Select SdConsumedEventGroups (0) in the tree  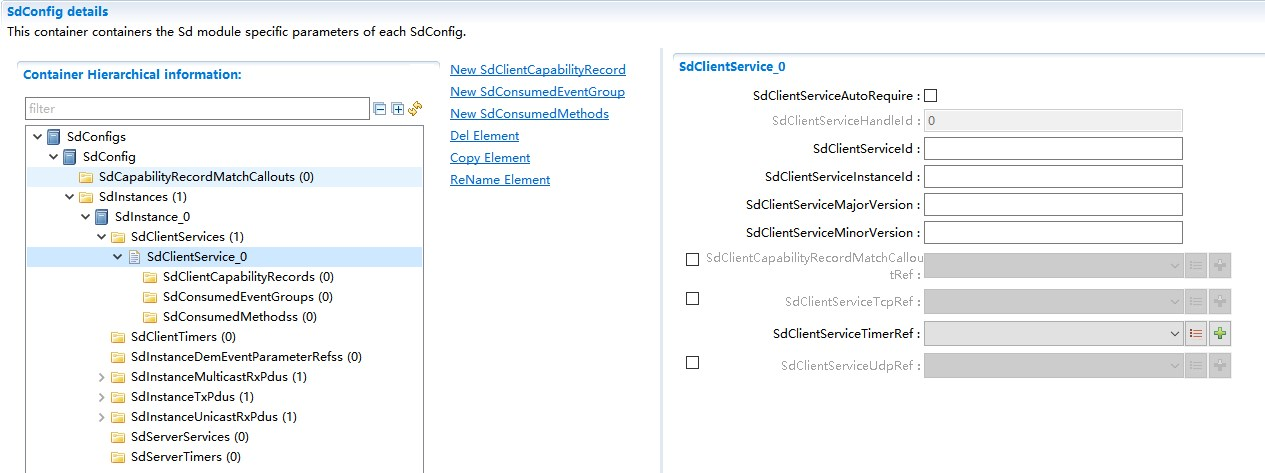pos(248,297)
